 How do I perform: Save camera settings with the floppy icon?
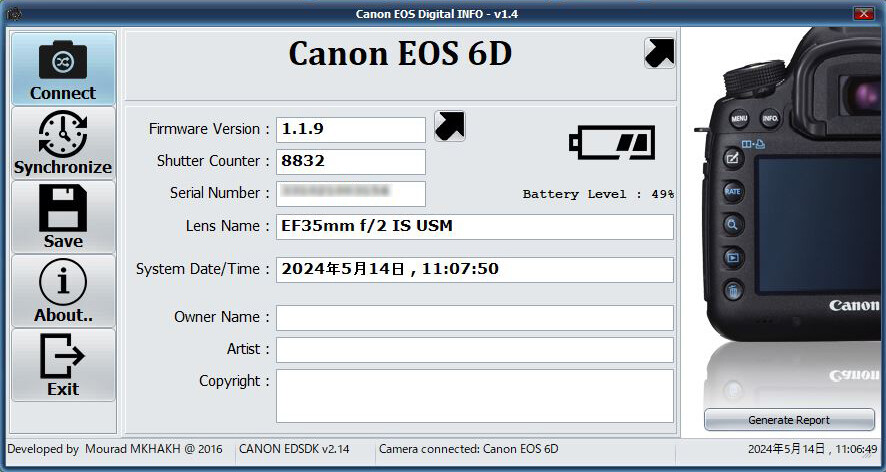pos(63,217)
